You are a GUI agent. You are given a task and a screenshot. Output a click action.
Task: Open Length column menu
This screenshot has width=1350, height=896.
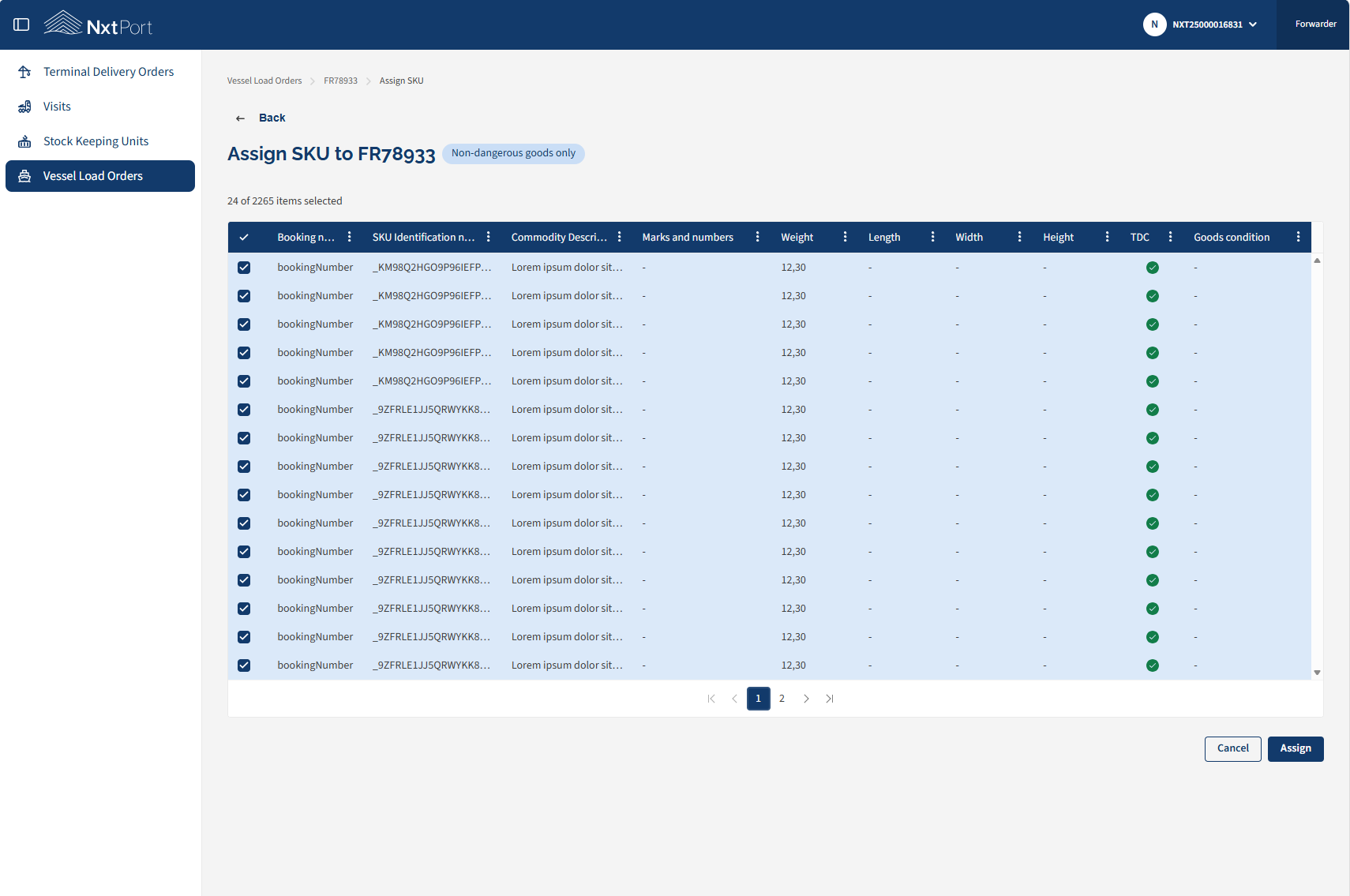(933, 237)
